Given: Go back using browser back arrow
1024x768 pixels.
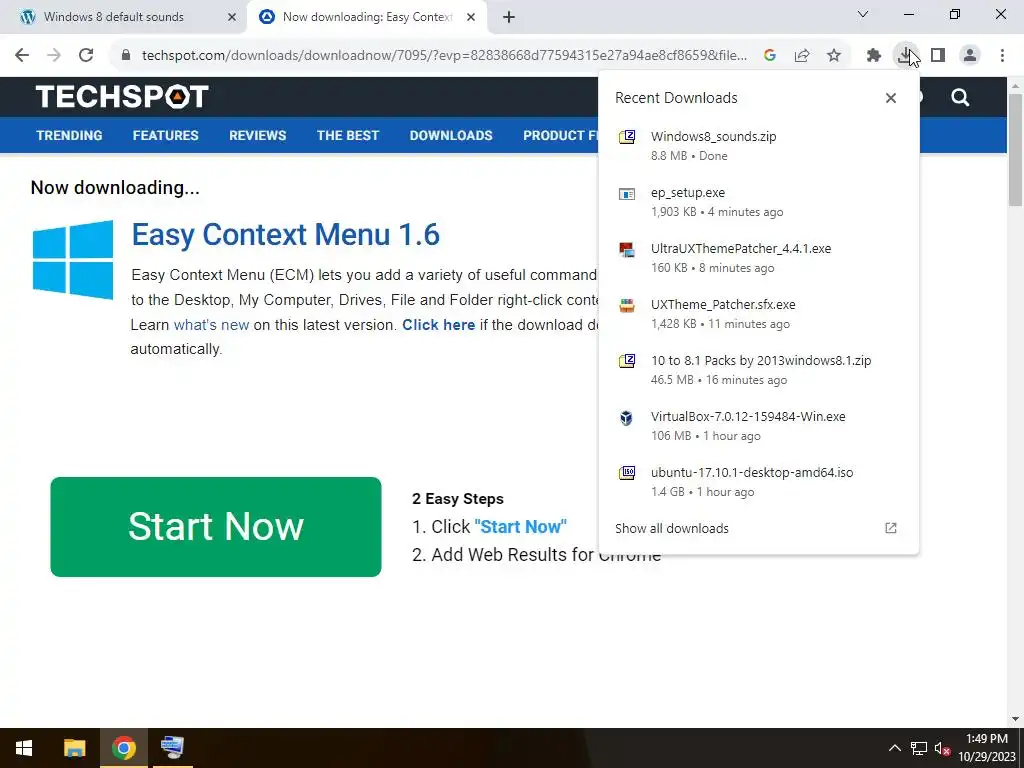Looking at the screenshot, I should coord(22,55).
